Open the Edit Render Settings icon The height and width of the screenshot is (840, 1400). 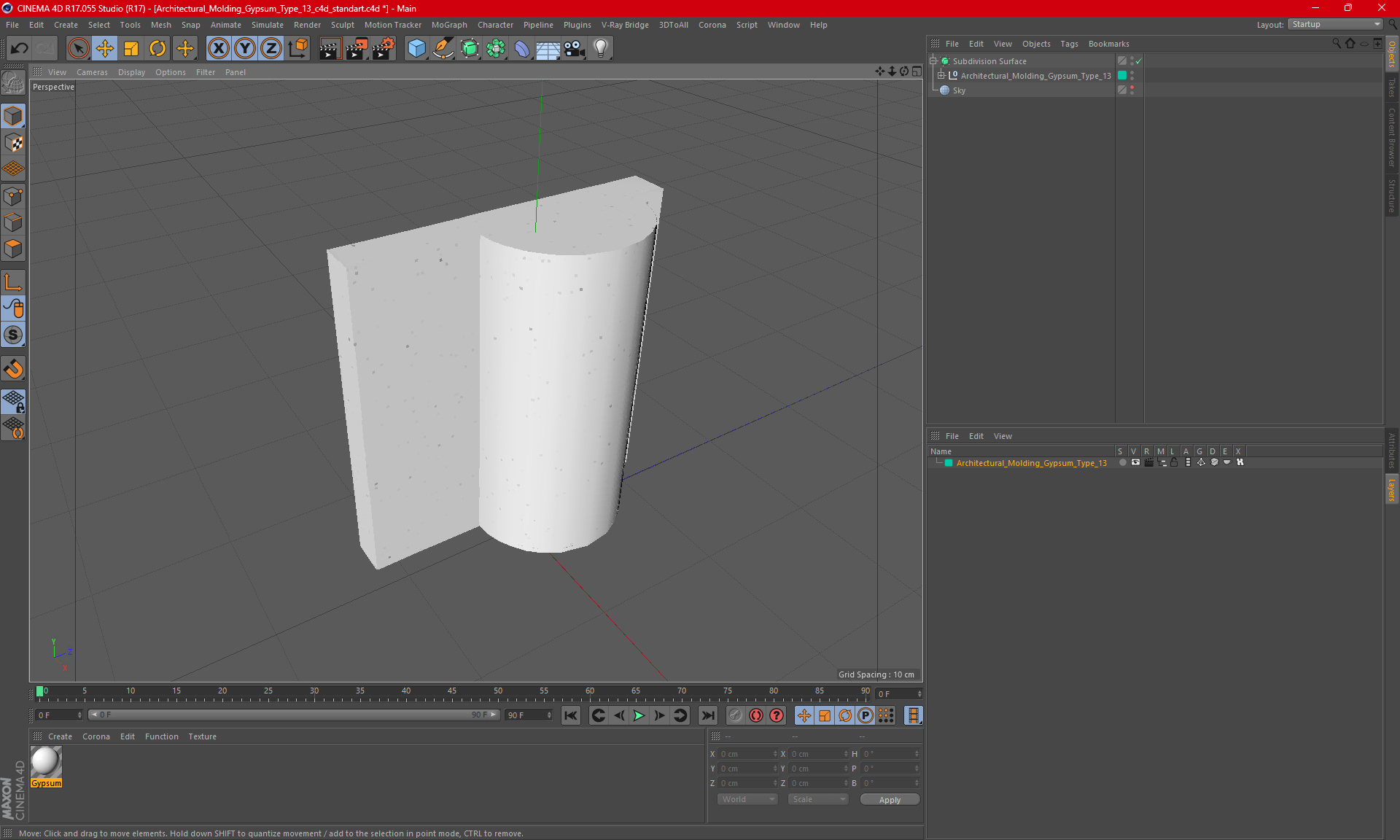[x=384, y=49]
